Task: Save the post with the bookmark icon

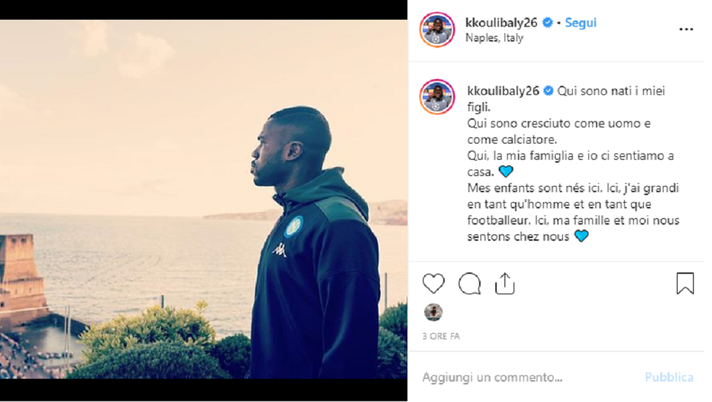Action: 685,283
